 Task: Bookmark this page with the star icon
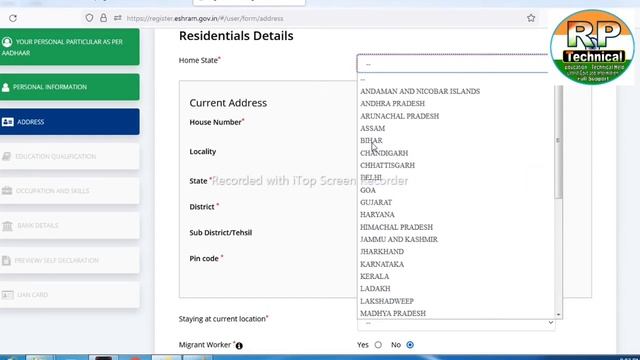(531, 18)
